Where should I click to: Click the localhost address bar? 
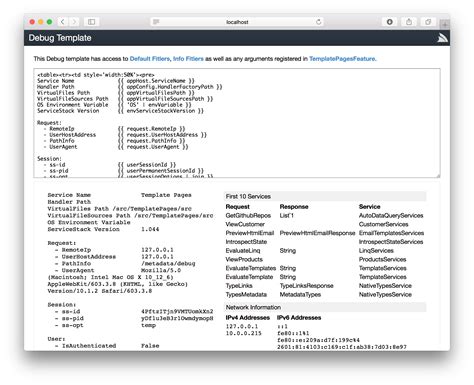coord(237,22)
